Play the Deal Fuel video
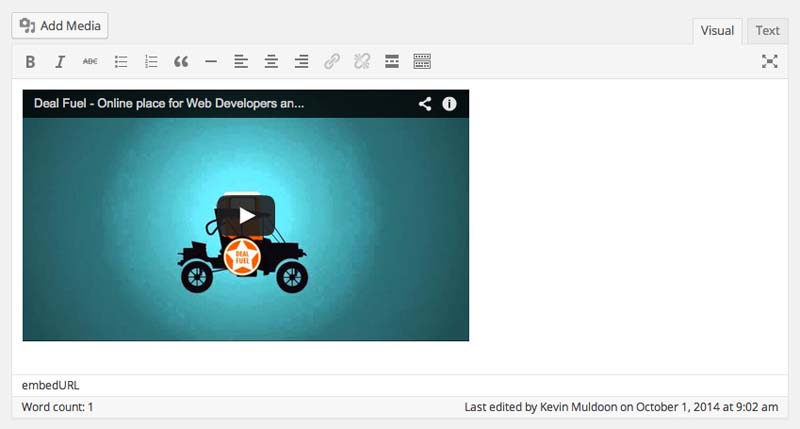Viewport: 800px width, 429px height. (246, 215)
